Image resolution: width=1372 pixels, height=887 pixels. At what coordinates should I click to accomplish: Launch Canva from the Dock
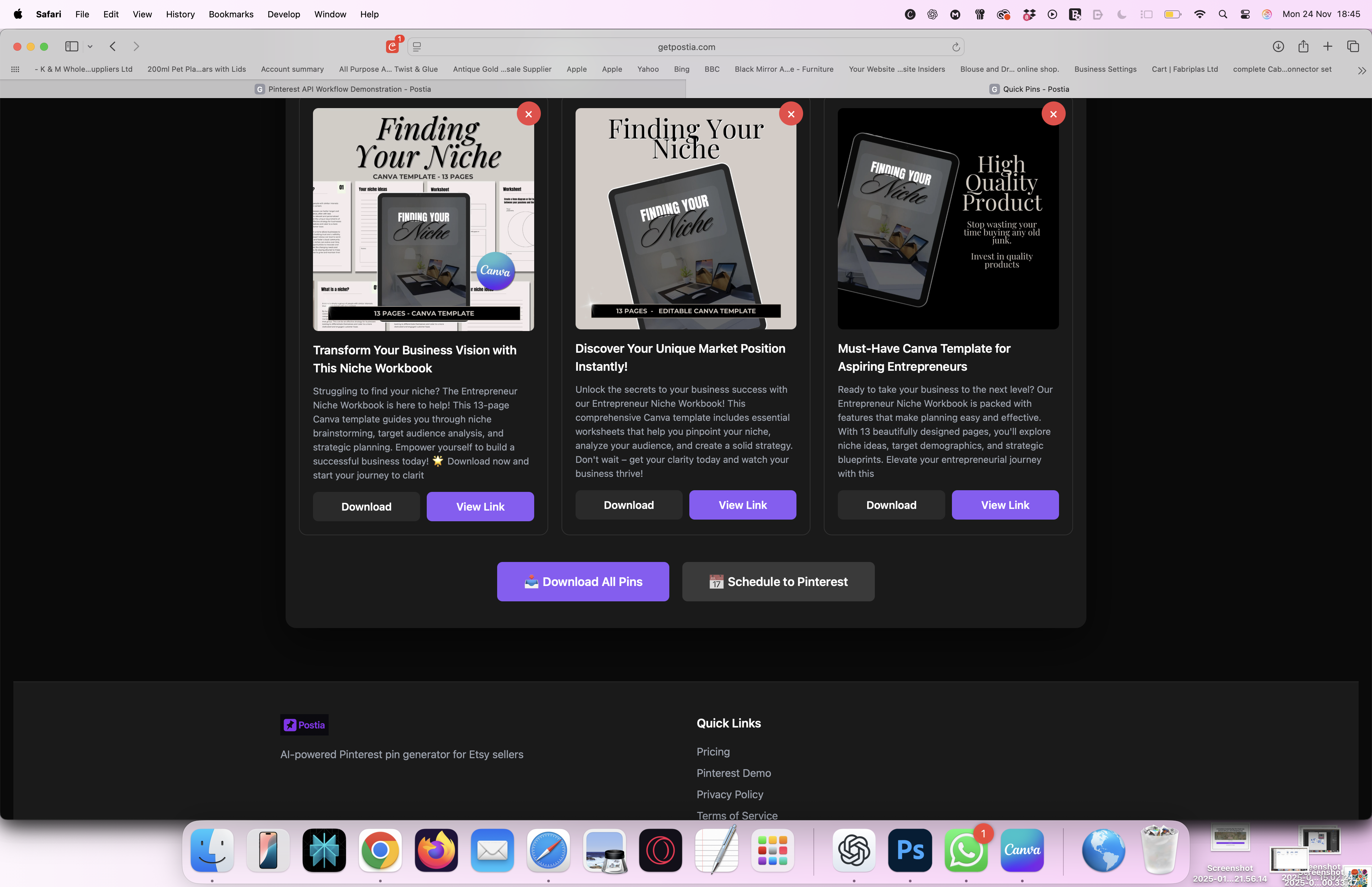click(1022, 850)
